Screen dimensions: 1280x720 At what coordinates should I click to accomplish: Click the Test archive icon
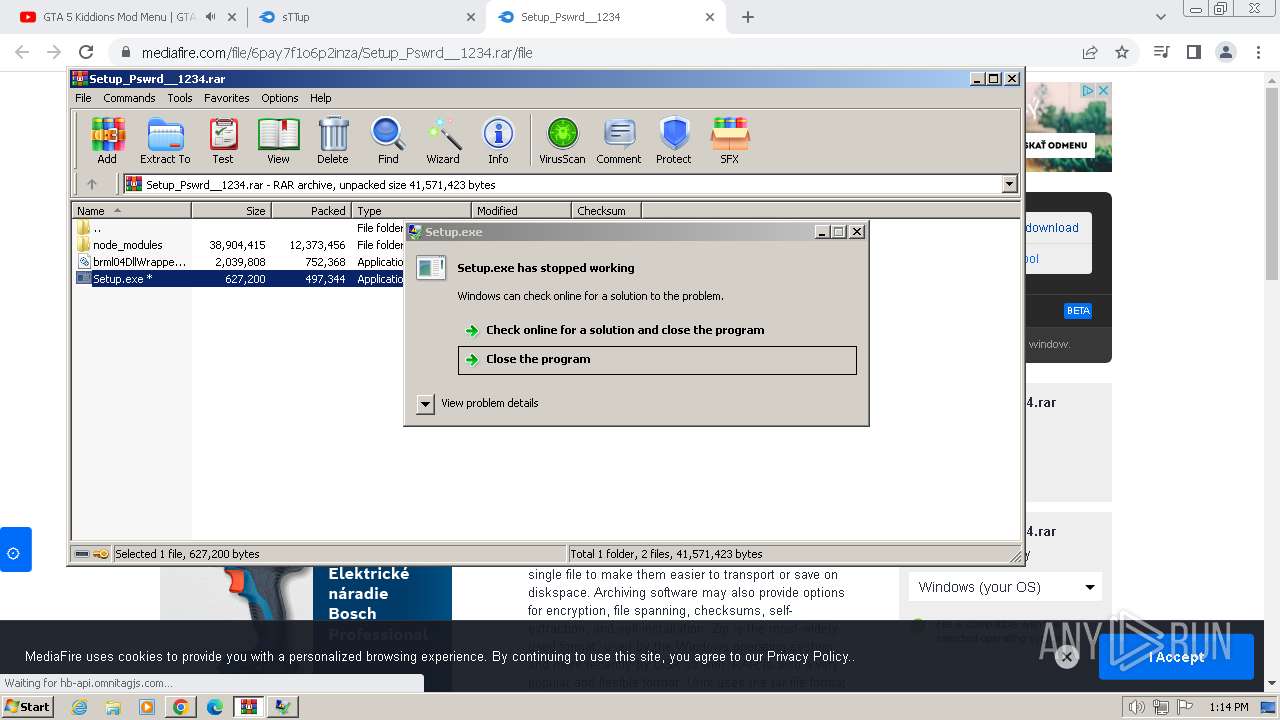[223, 140]
